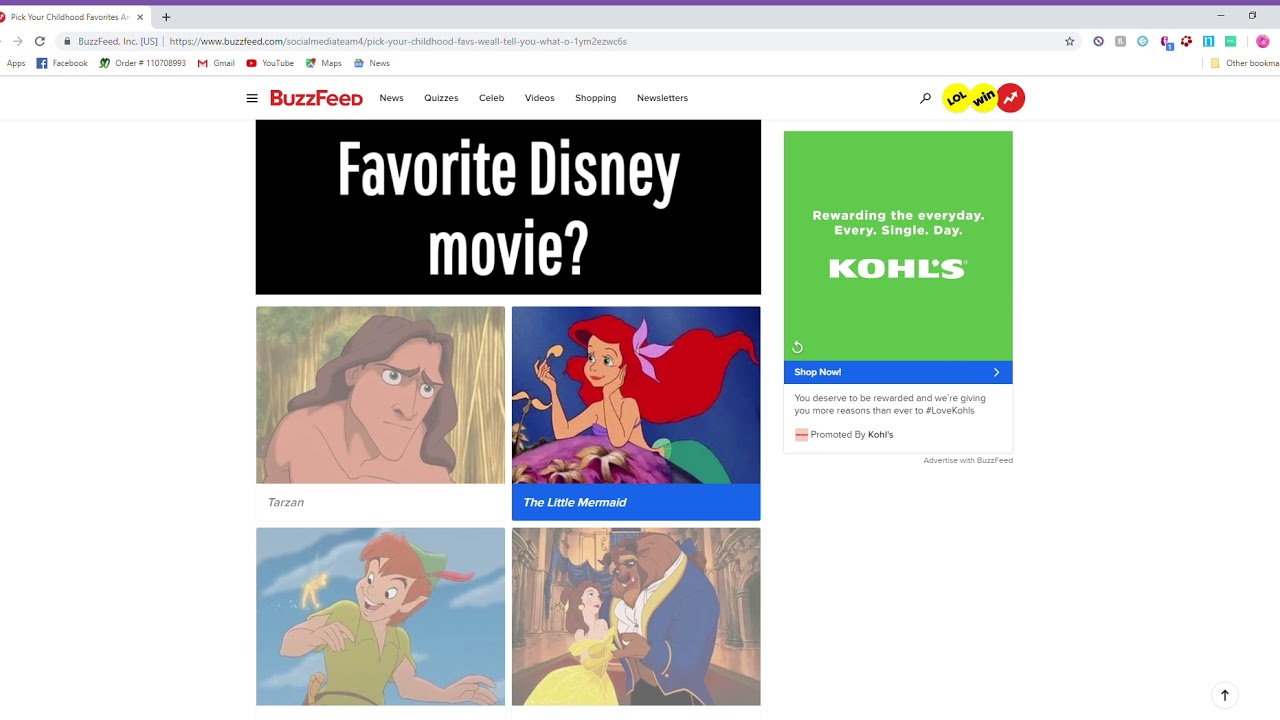The image size is (1280, 720).
Task: Click Advertise with BuzzFeed link
Action: tap(968, 460)
